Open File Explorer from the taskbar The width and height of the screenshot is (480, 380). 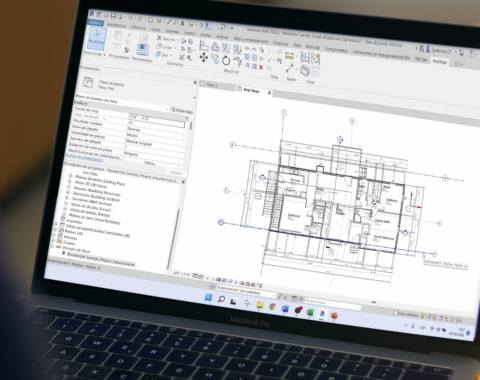260,305
